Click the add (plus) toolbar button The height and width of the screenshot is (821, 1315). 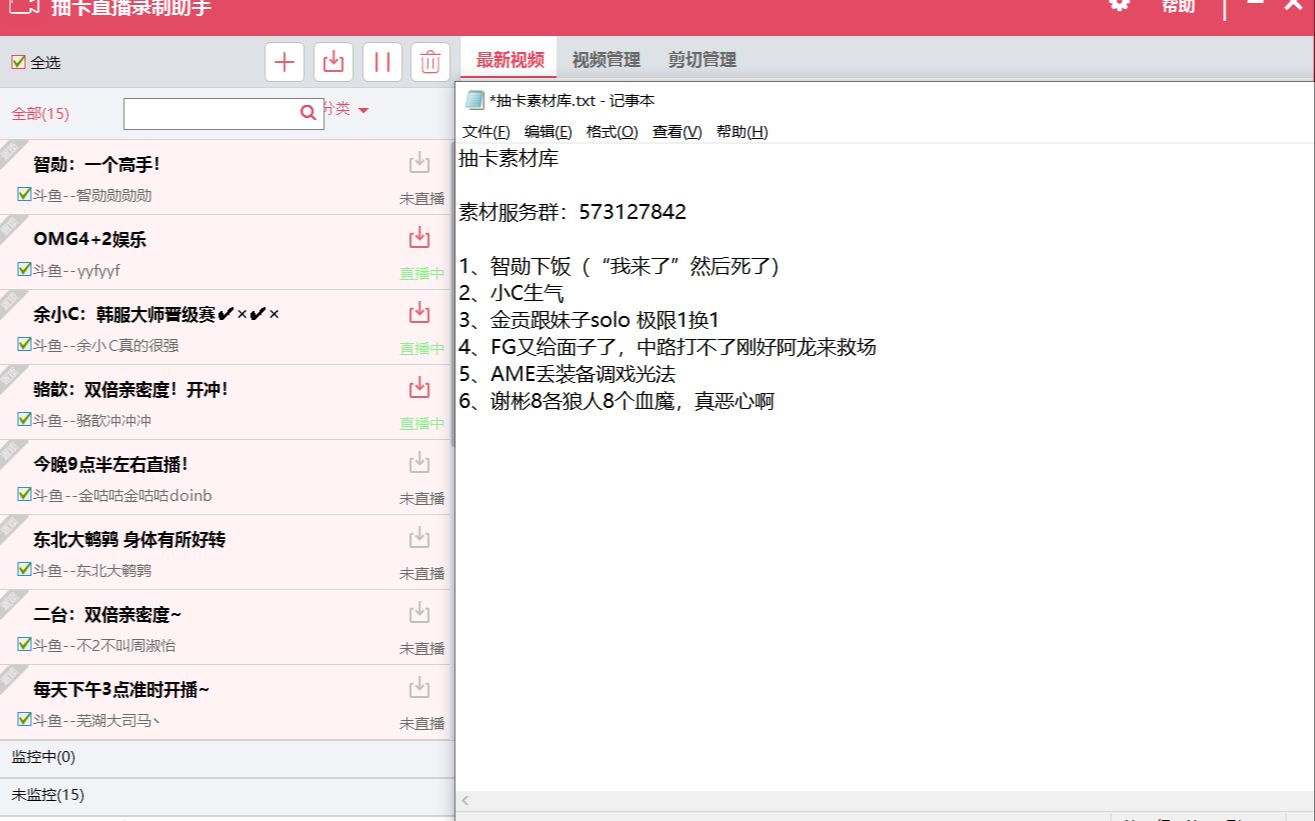285,62
